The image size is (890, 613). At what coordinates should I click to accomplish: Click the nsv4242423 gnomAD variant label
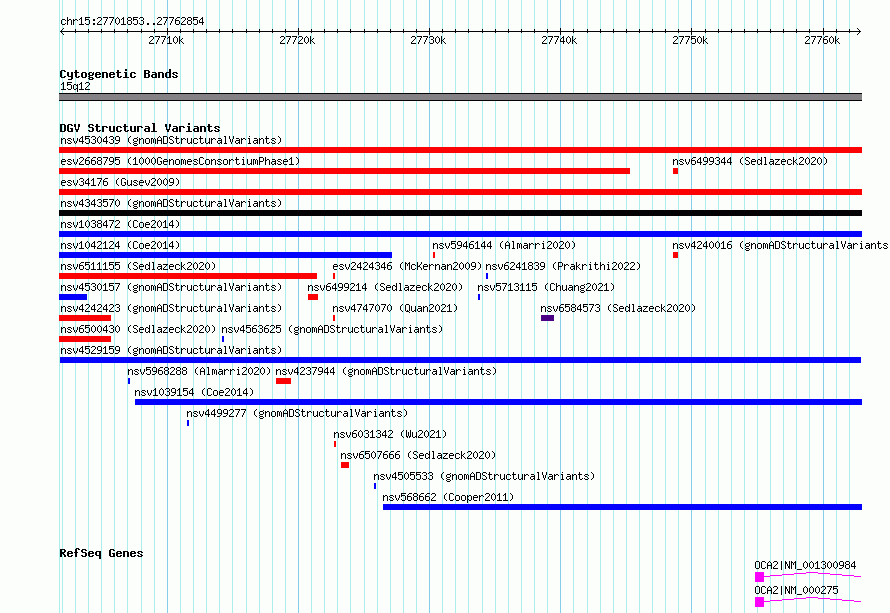pos(171,308)
